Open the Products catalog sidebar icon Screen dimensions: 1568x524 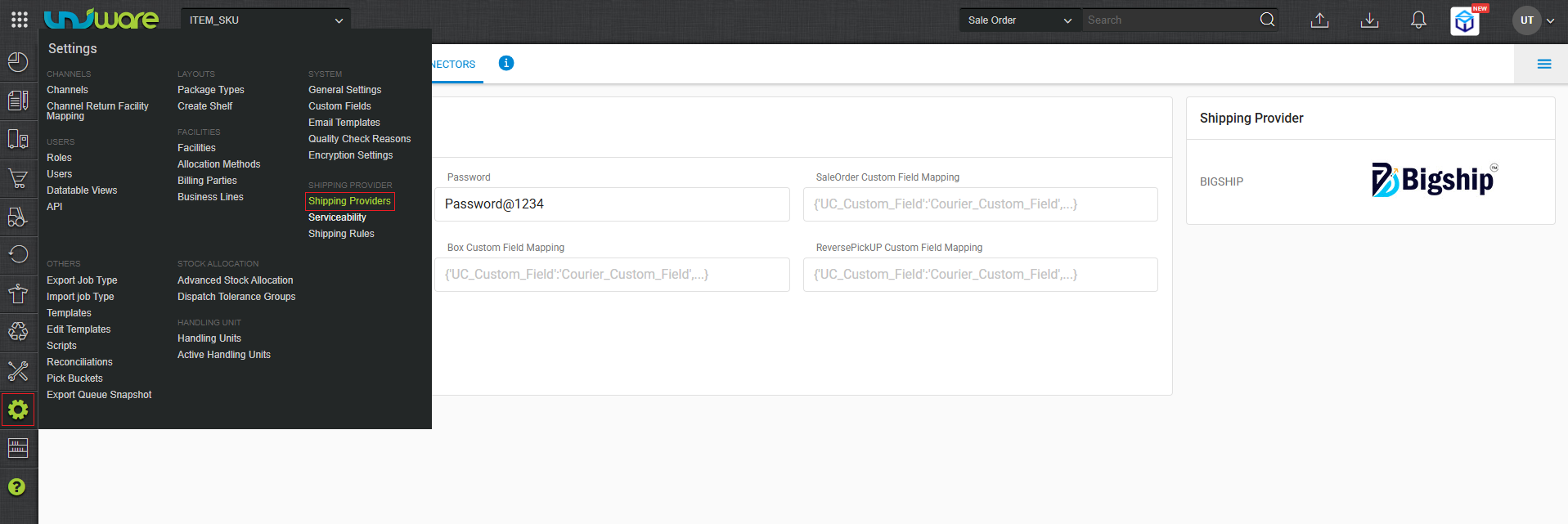pos(18,101)
